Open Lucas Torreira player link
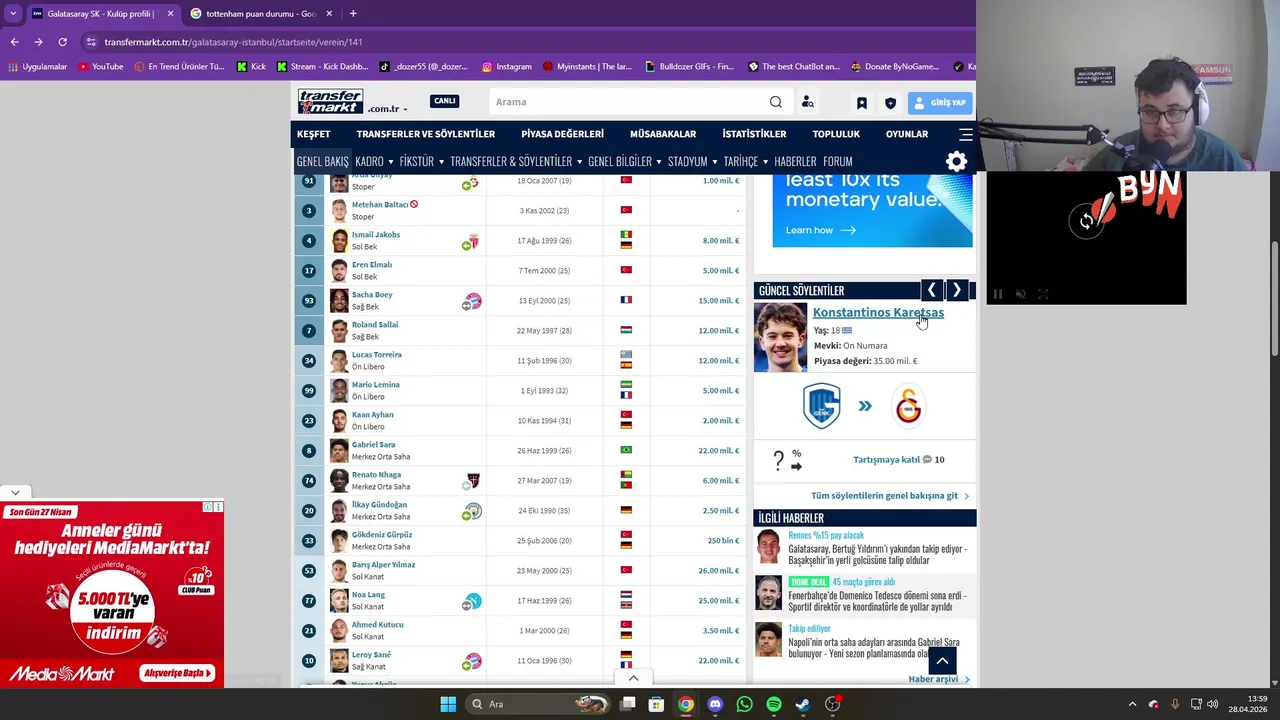 click(x=377, y=354)
